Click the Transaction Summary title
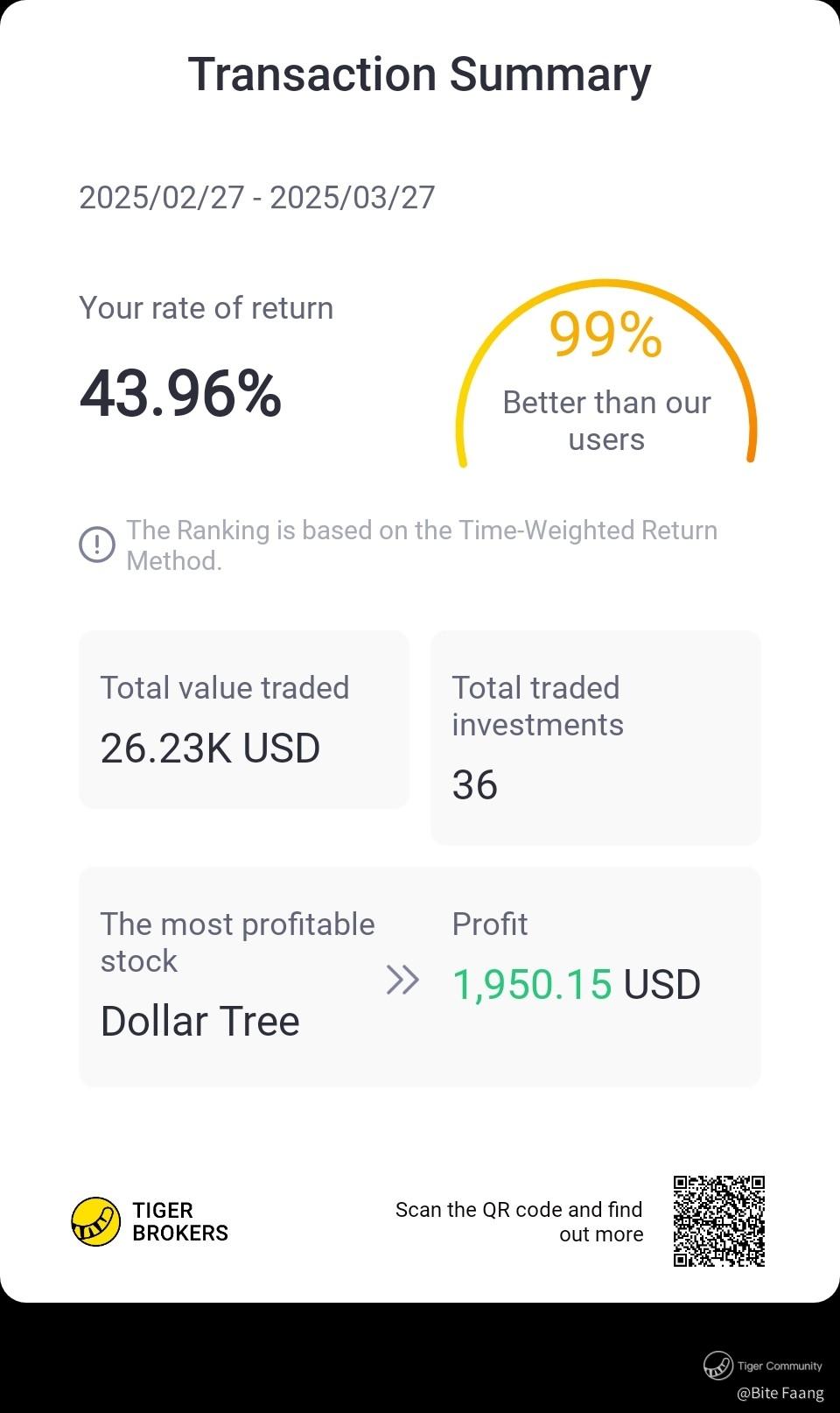Viewport: 840px width, 1413px height. click(420, 74)
